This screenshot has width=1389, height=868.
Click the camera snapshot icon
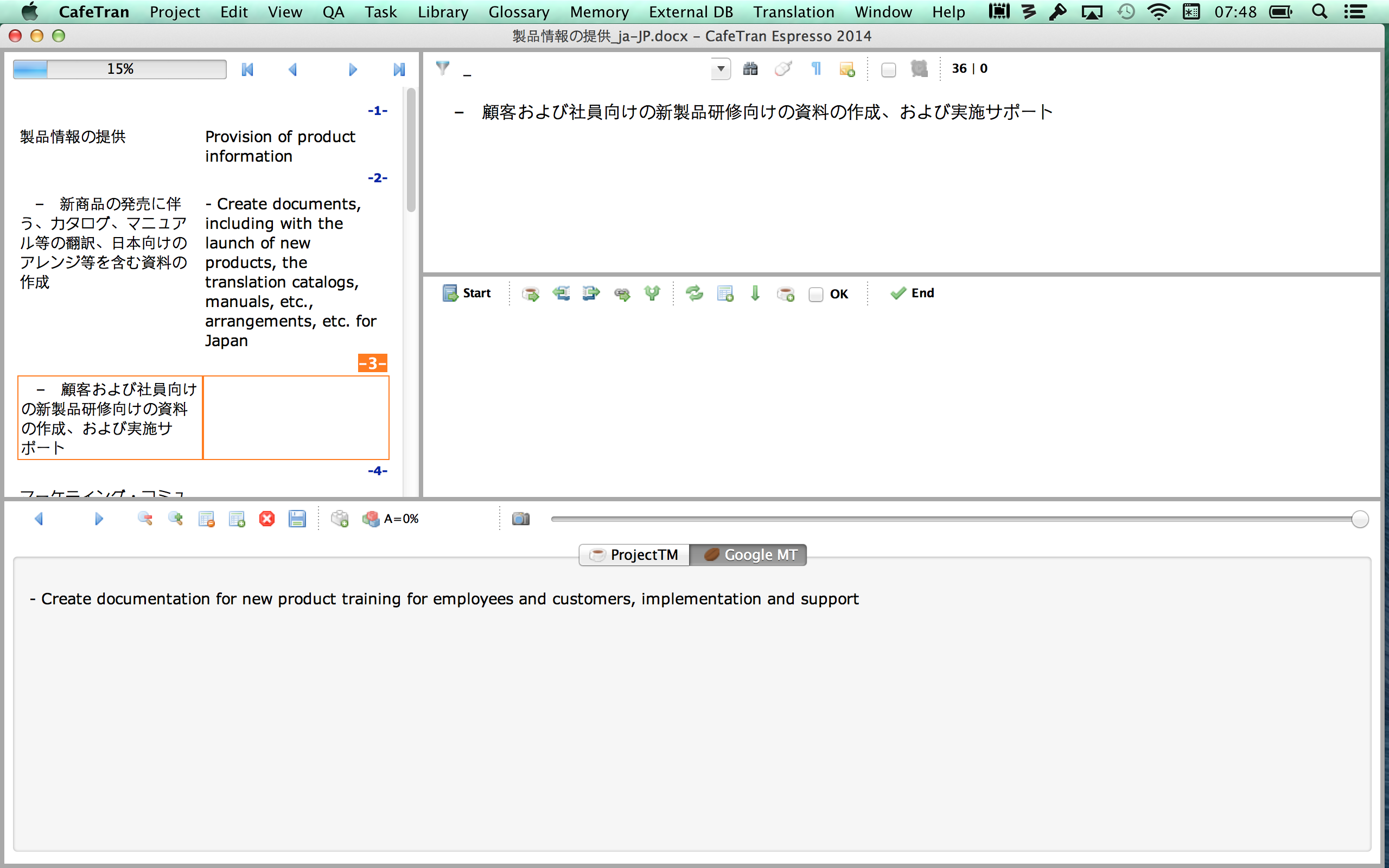click(520, 519)
